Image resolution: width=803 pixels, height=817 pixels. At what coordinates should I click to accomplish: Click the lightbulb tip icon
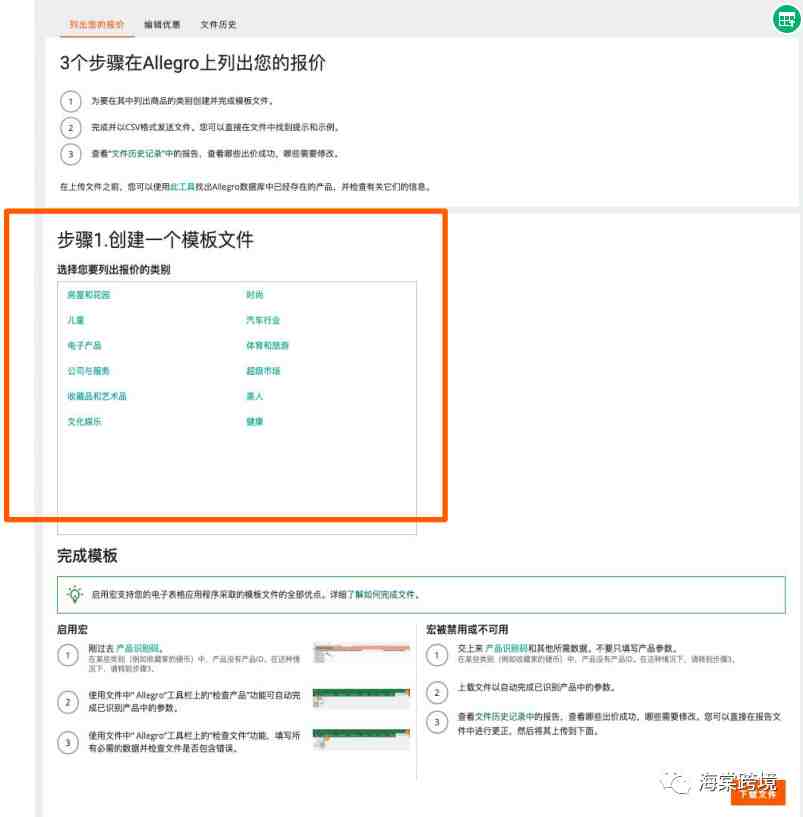(x=75, y=595)
